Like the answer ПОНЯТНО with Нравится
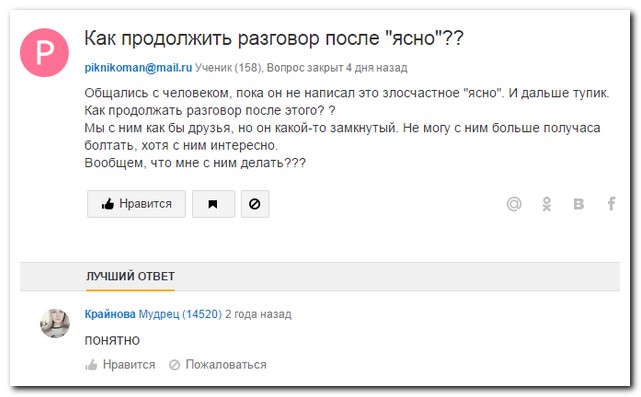The height and width of the screenshot is (397, 641). coord(120,364)
